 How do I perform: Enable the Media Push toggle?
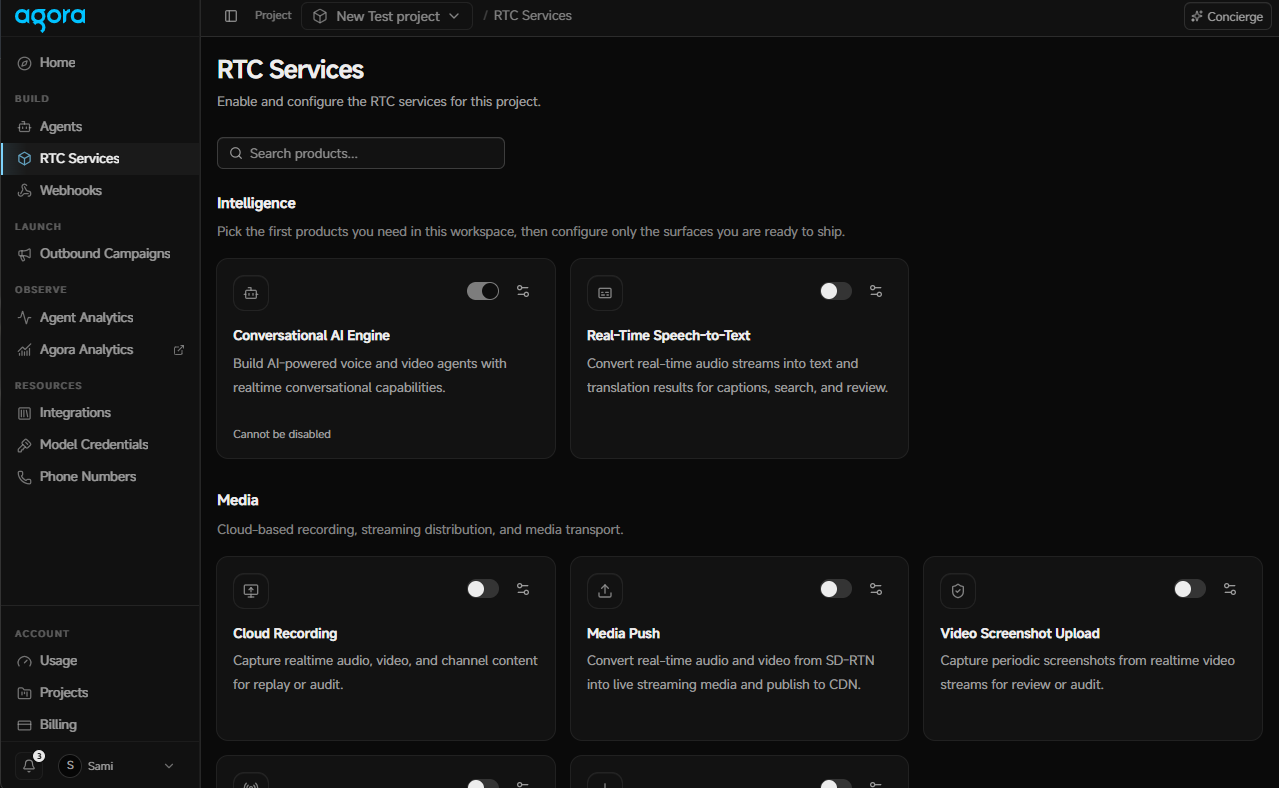pos(836,589)
